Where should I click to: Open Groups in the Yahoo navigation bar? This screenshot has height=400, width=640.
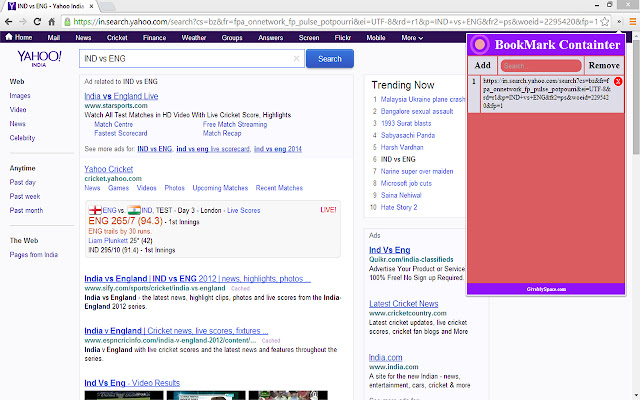coord(232,38)
